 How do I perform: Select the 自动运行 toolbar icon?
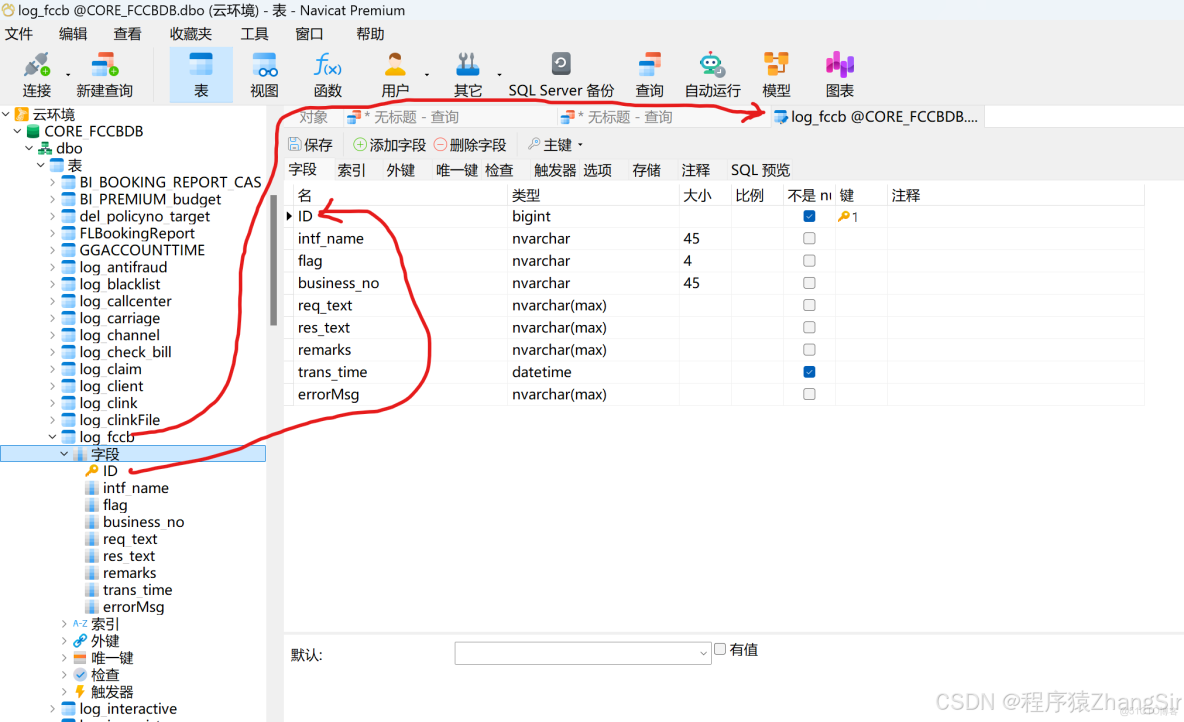(711, 74)
